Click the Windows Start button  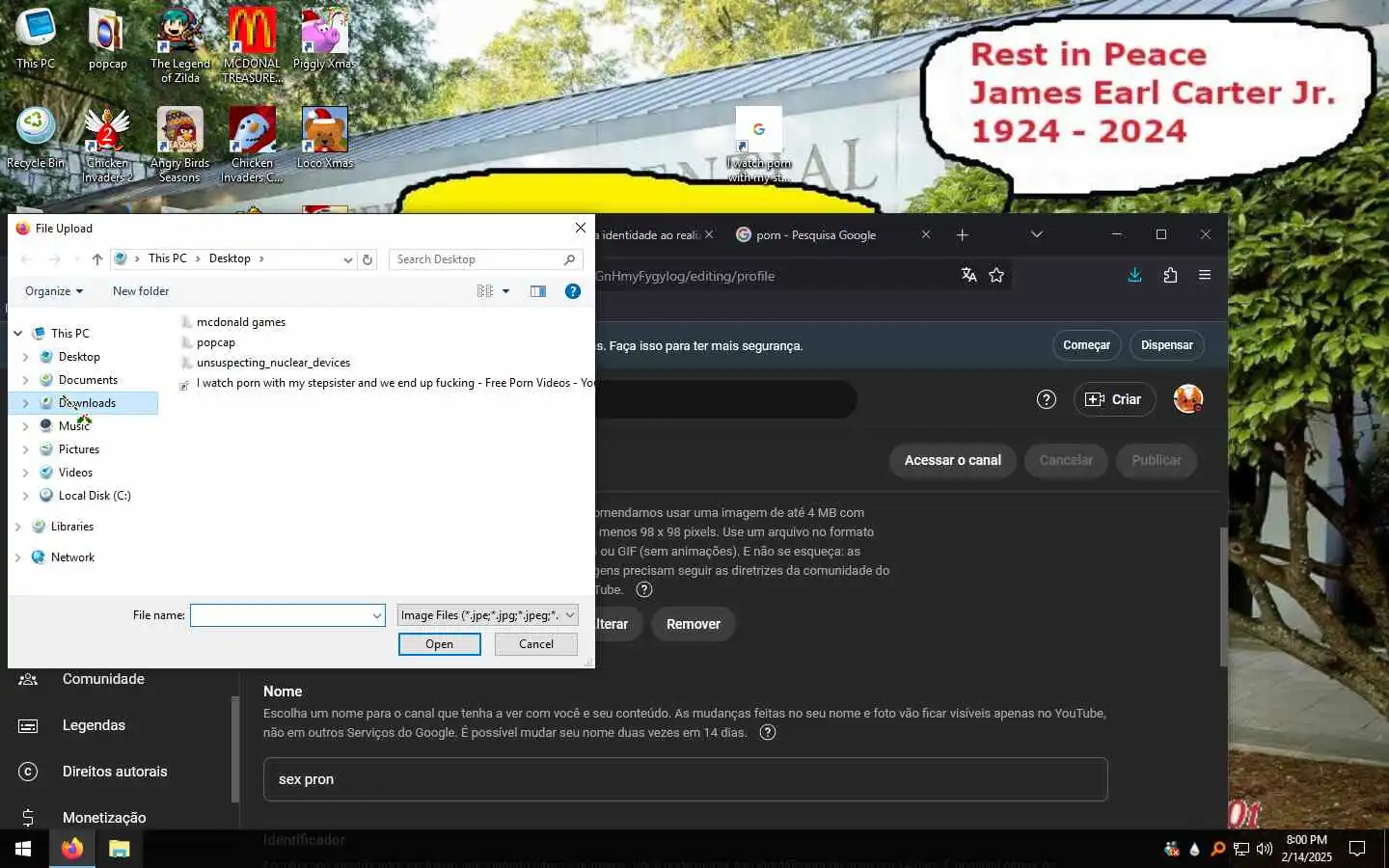click(23, 849)
